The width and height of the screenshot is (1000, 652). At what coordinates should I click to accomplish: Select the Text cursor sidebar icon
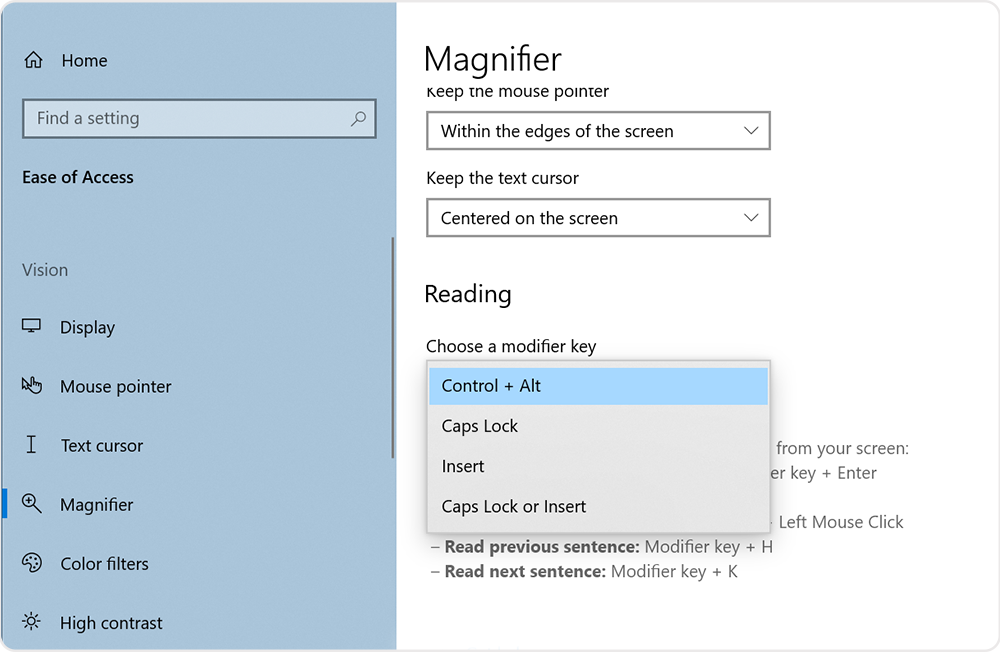pyautogui.click(x=33, y=445)
